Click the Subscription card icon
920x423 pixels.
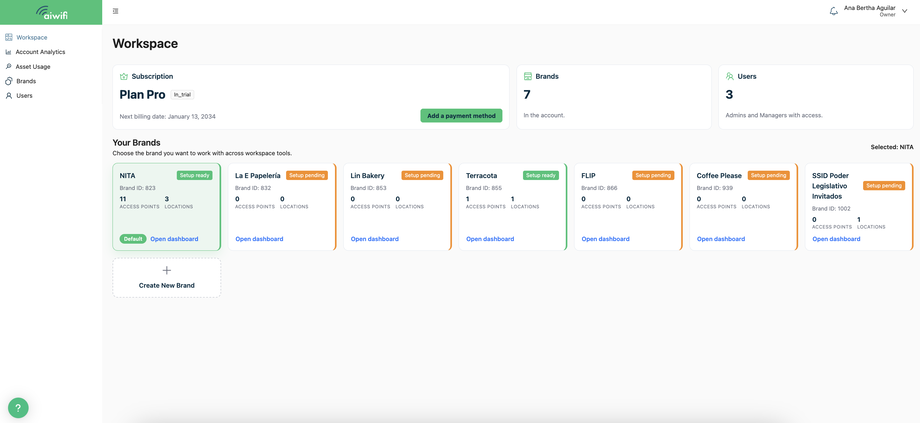(124, 76)
